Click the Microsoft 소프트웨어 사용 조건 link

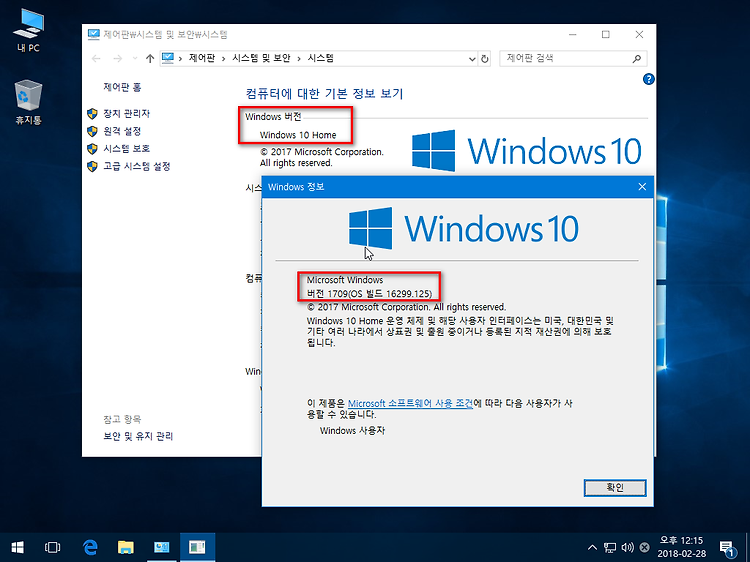pyautogui.click(x=410, y=403)
